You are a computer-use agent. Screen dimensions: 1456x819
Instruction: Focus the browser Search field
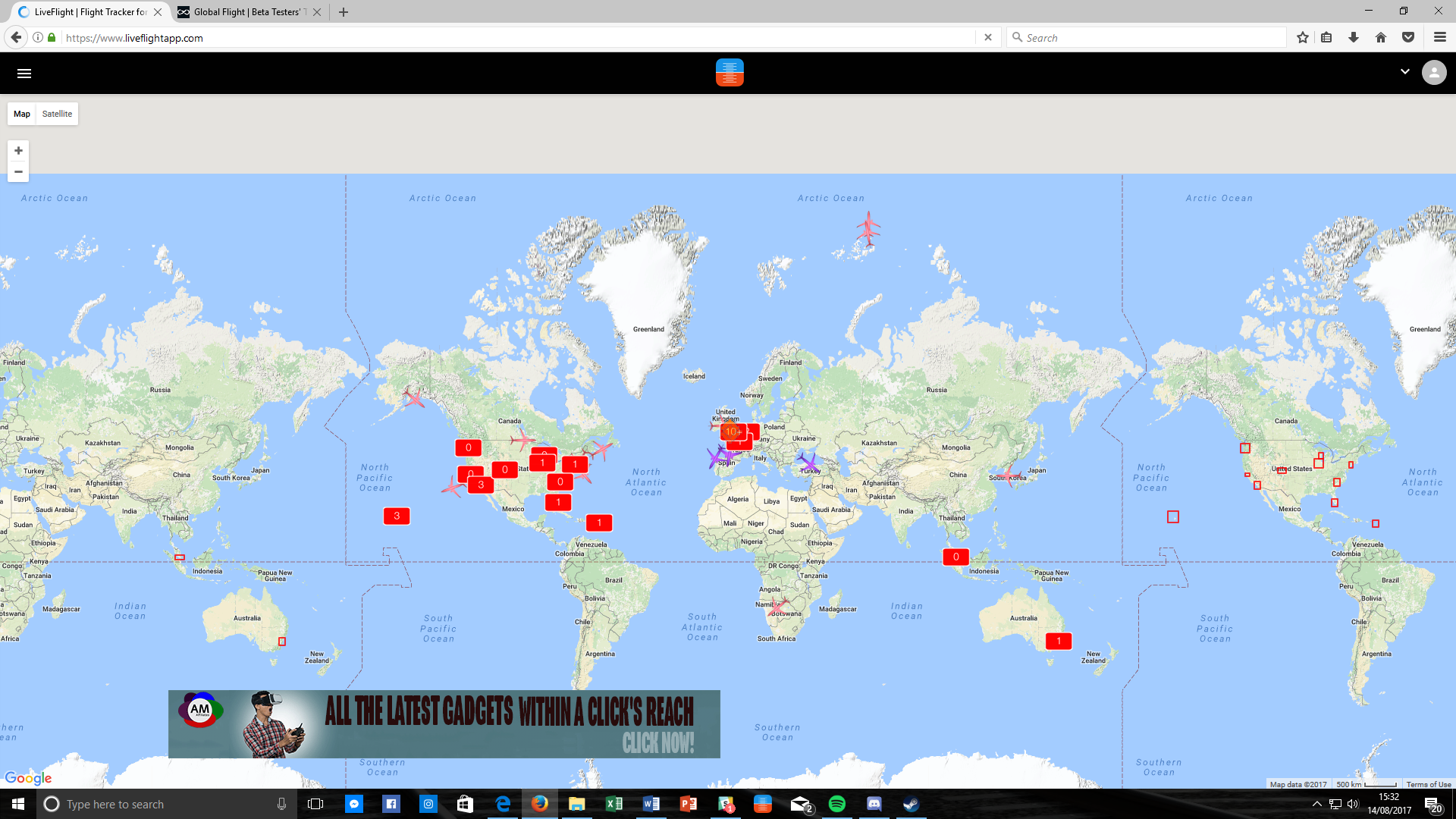pyautogui.click(x=1149, y=37)
